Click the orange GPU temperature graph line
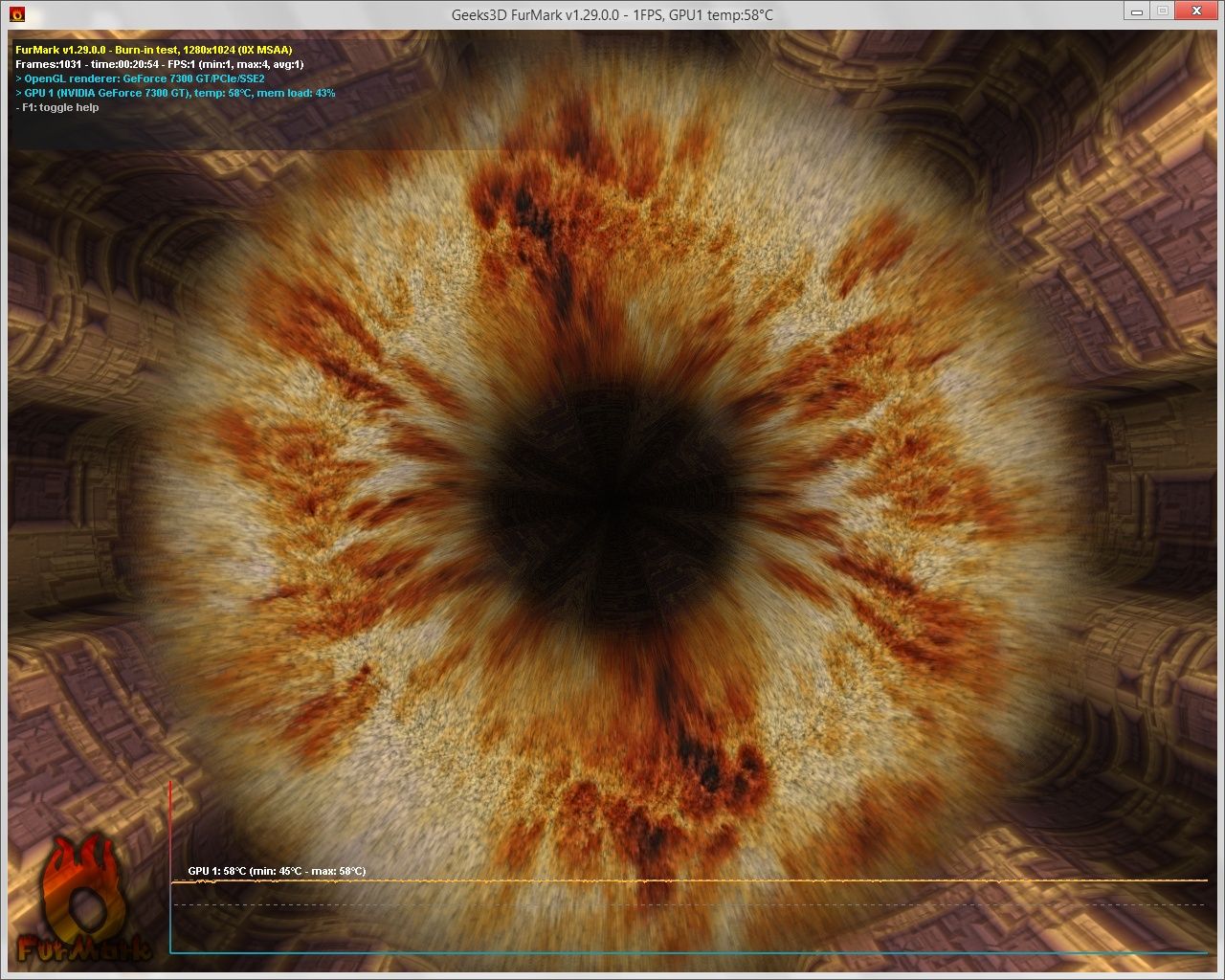 tap(689, 880)
